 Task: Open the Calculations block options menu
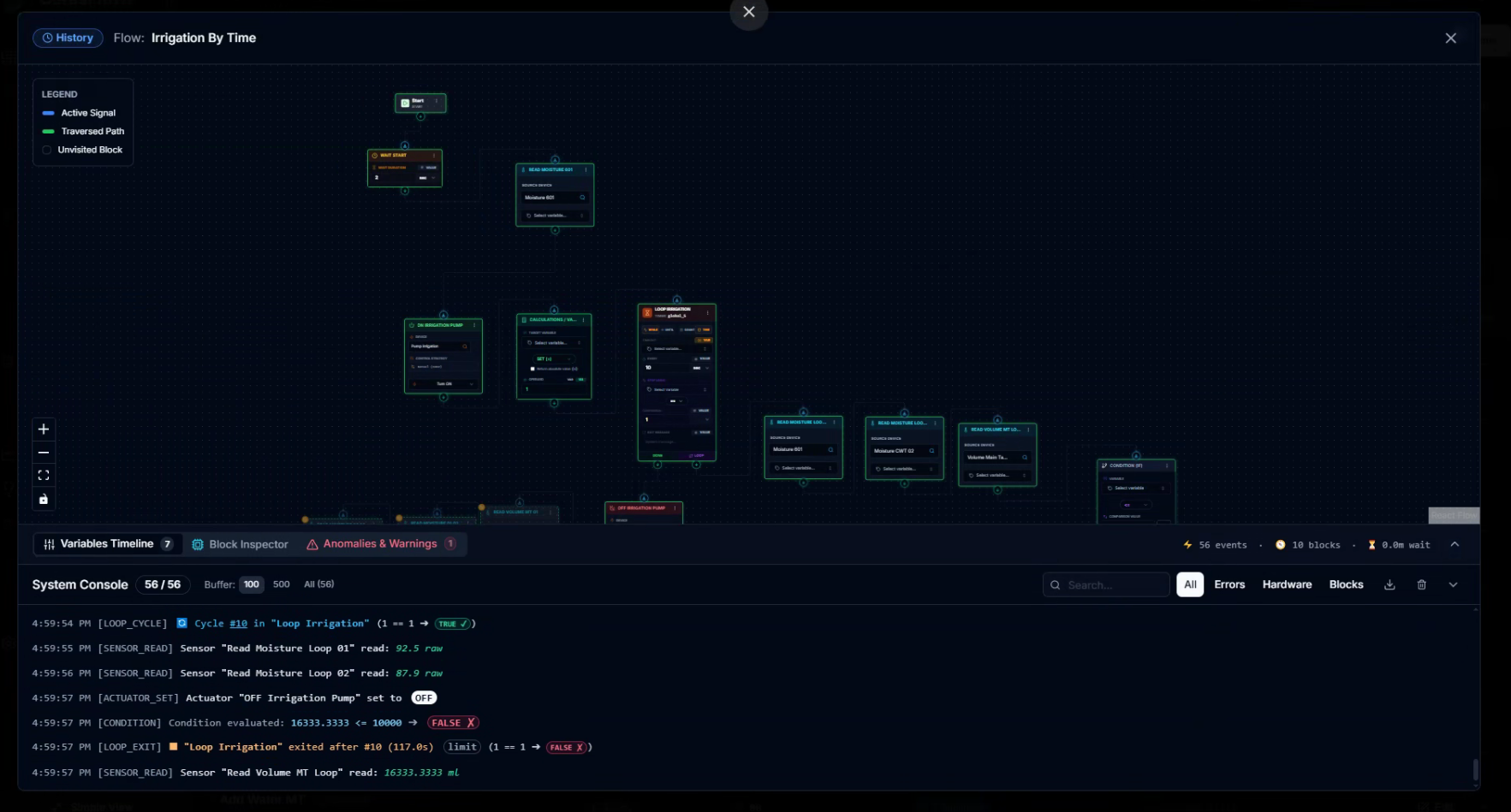pos(583,320)
